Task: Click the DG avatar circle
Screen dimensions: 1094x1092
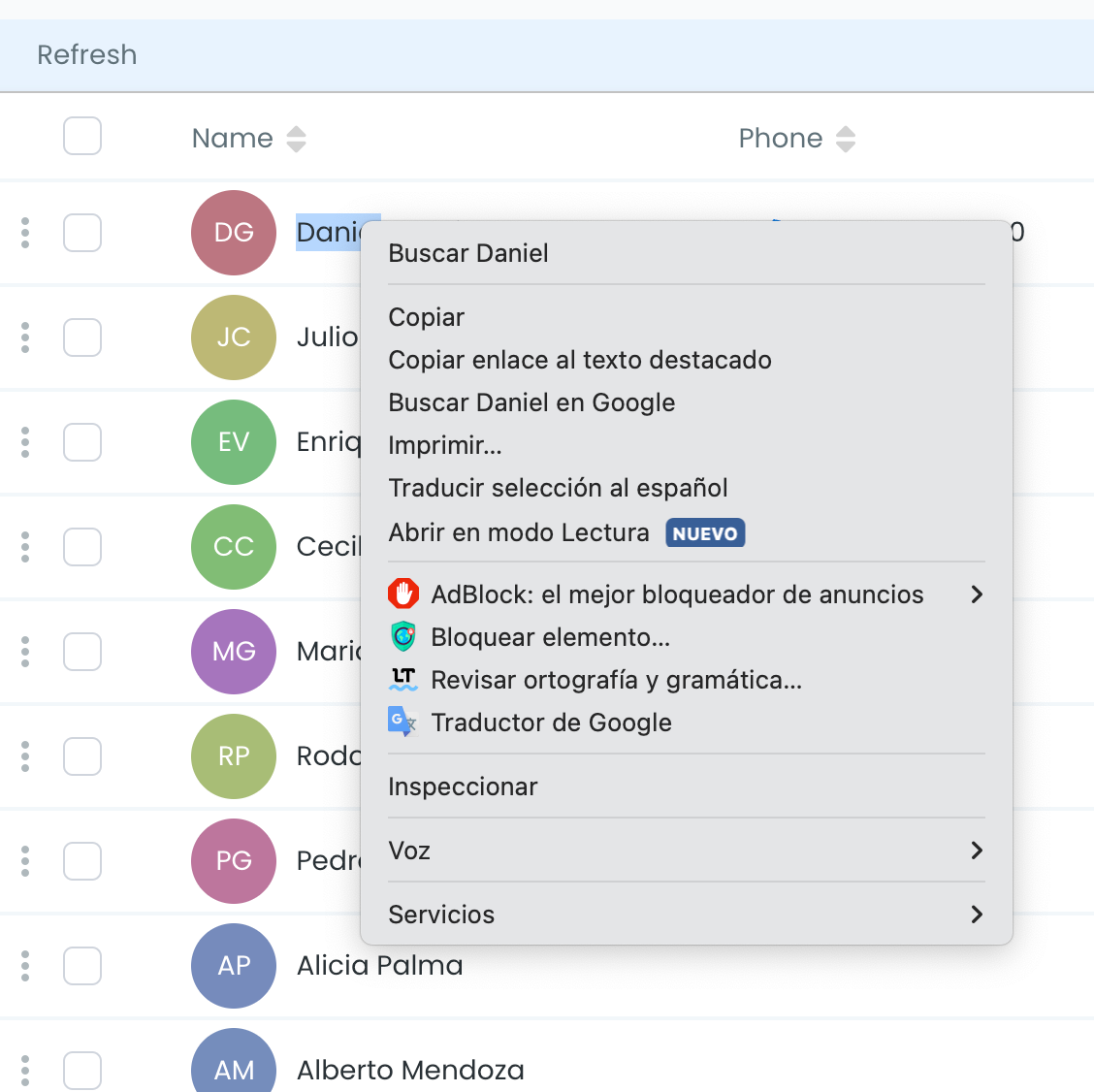Action: coord(234,233)
